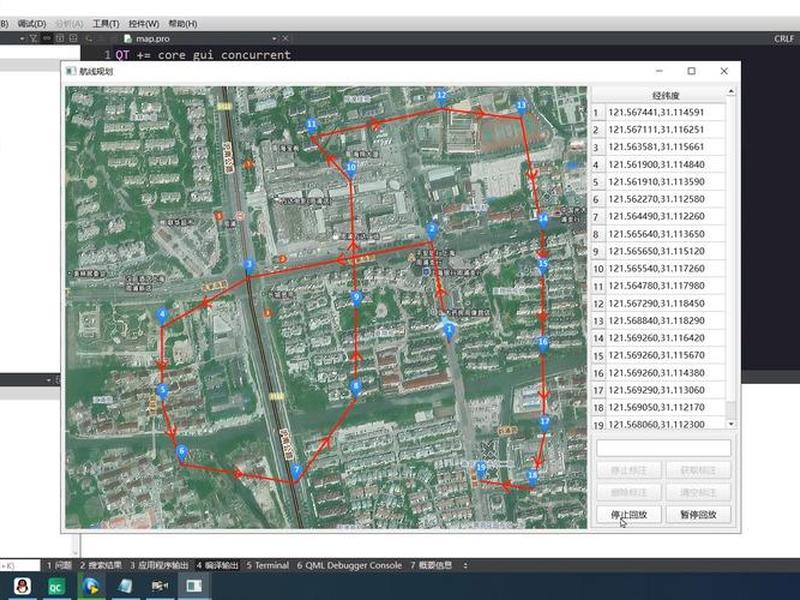Click map waypoint marker number 12
This screenshot has width=800, height=600.
click(x=441, y=96)
